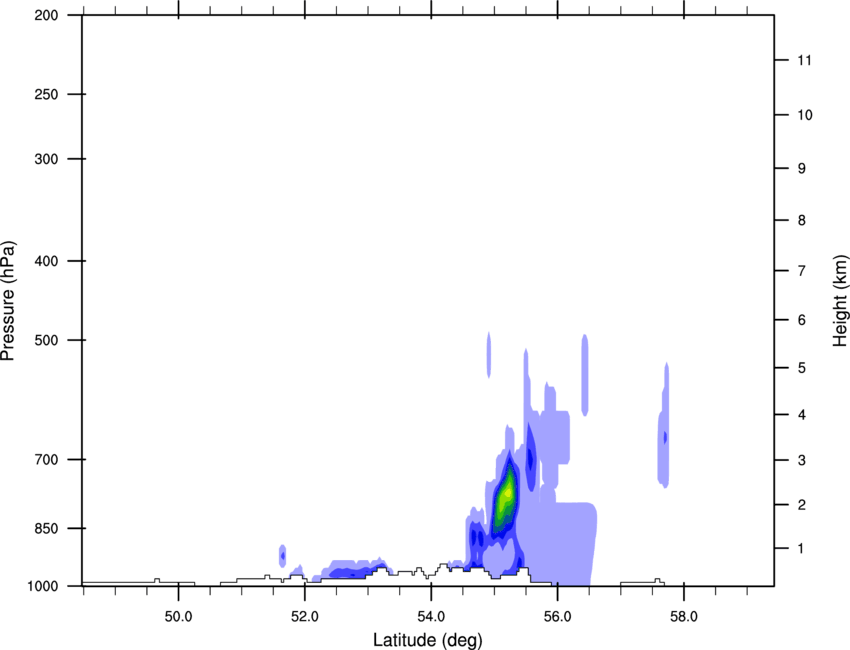
Task: Select the 1000 pressure tick label
Action: (42, 586)
